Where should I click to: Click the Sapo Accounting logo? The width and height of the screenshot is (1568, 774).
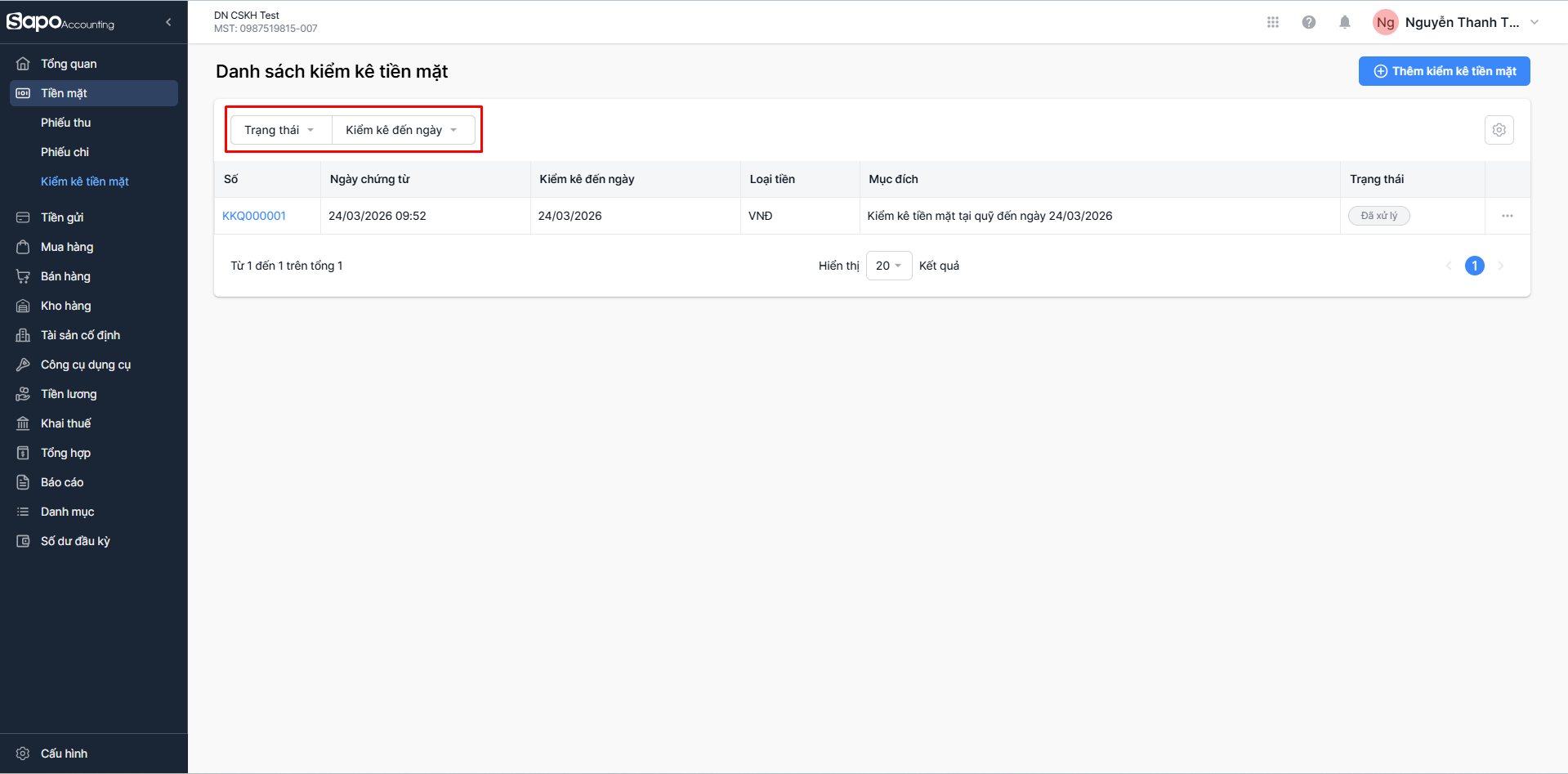(60, 22)
